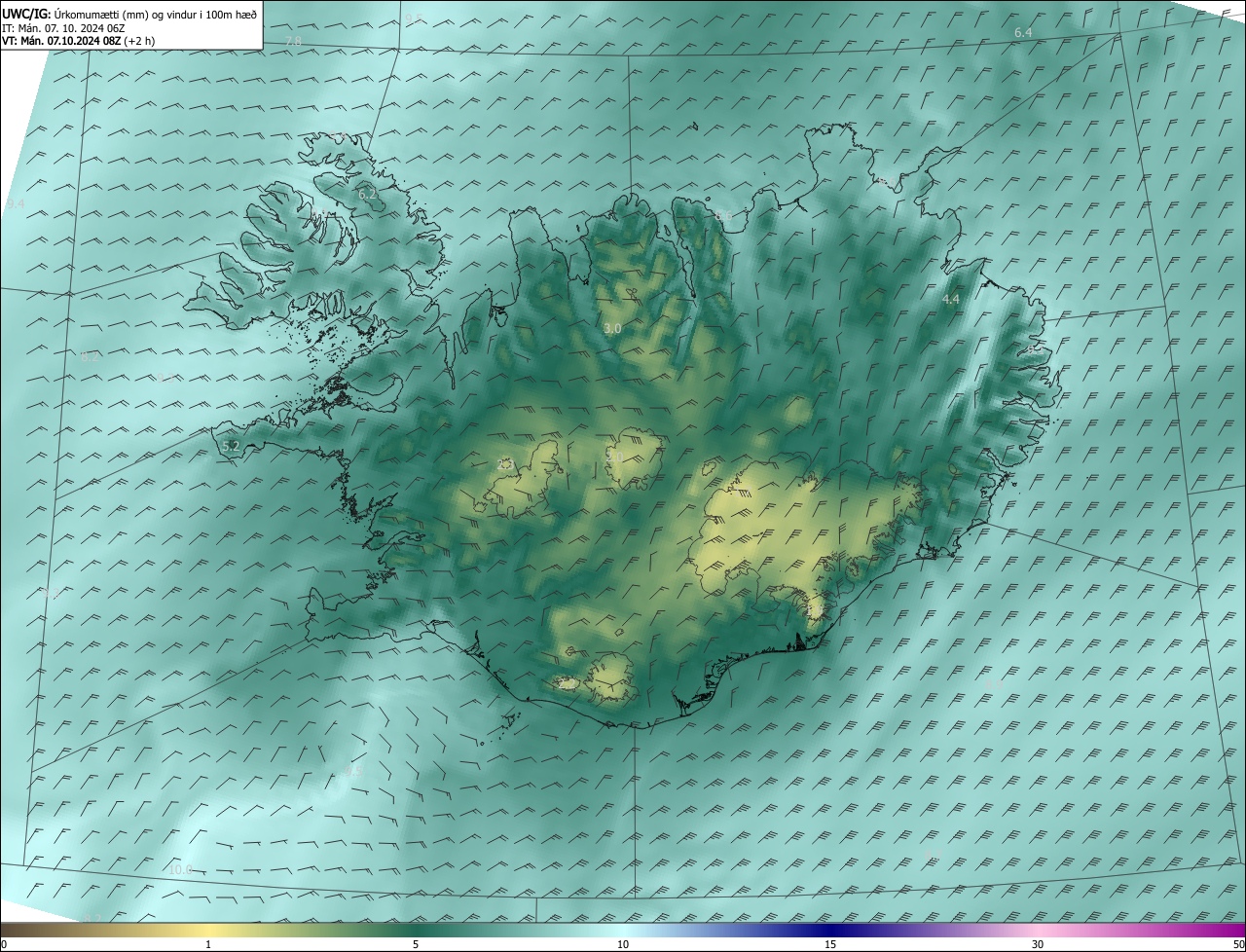
Task: Select the 15 tick on the color scale
Action: (x=830, y=944)
